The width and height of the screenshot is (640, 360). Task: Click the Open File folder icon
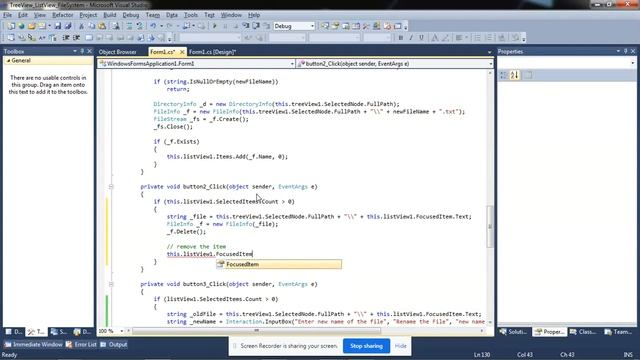31,26
